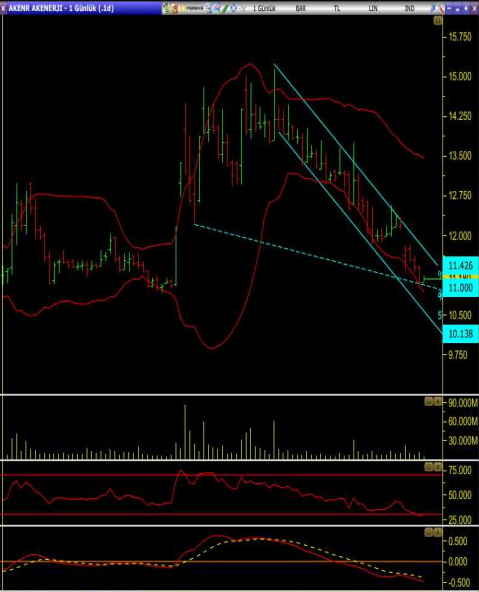Click the first green toolbar icon after the title
This screenshot has width=479, height=592.
165,8
